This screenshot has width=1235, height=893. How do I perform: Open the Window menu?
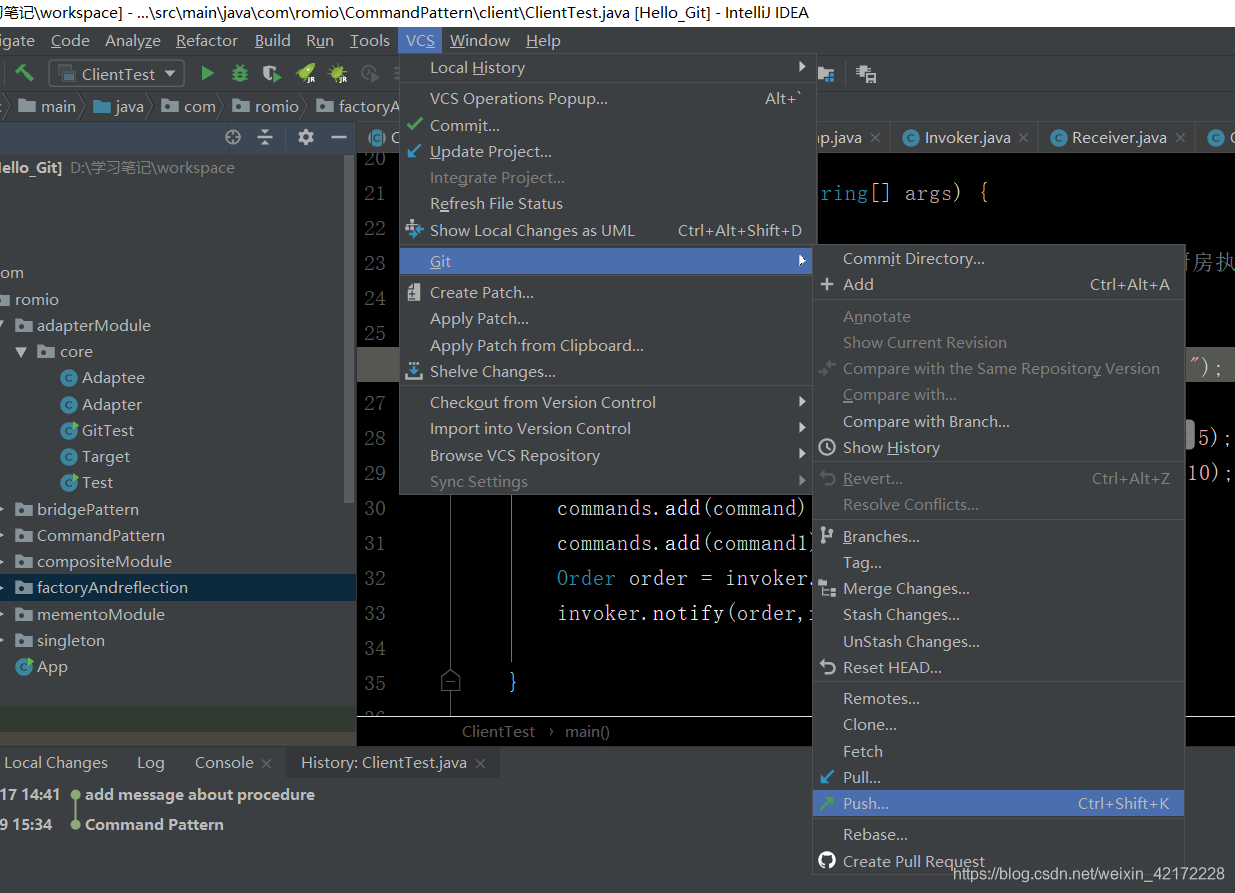[x=480, y=41]
